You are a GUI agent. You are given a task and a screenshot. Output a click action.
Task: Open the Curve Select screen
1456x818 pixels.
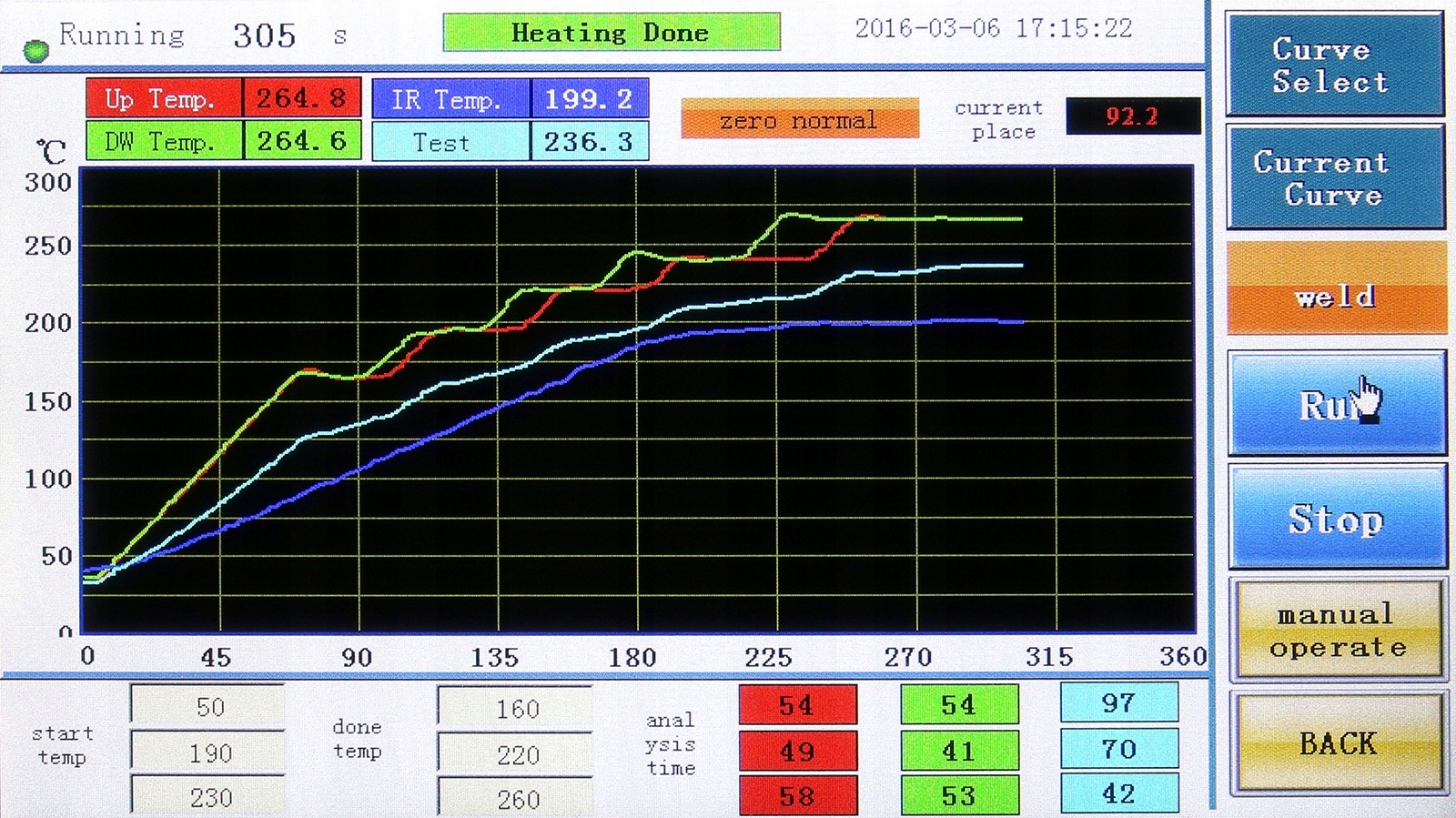[1334, 64]
